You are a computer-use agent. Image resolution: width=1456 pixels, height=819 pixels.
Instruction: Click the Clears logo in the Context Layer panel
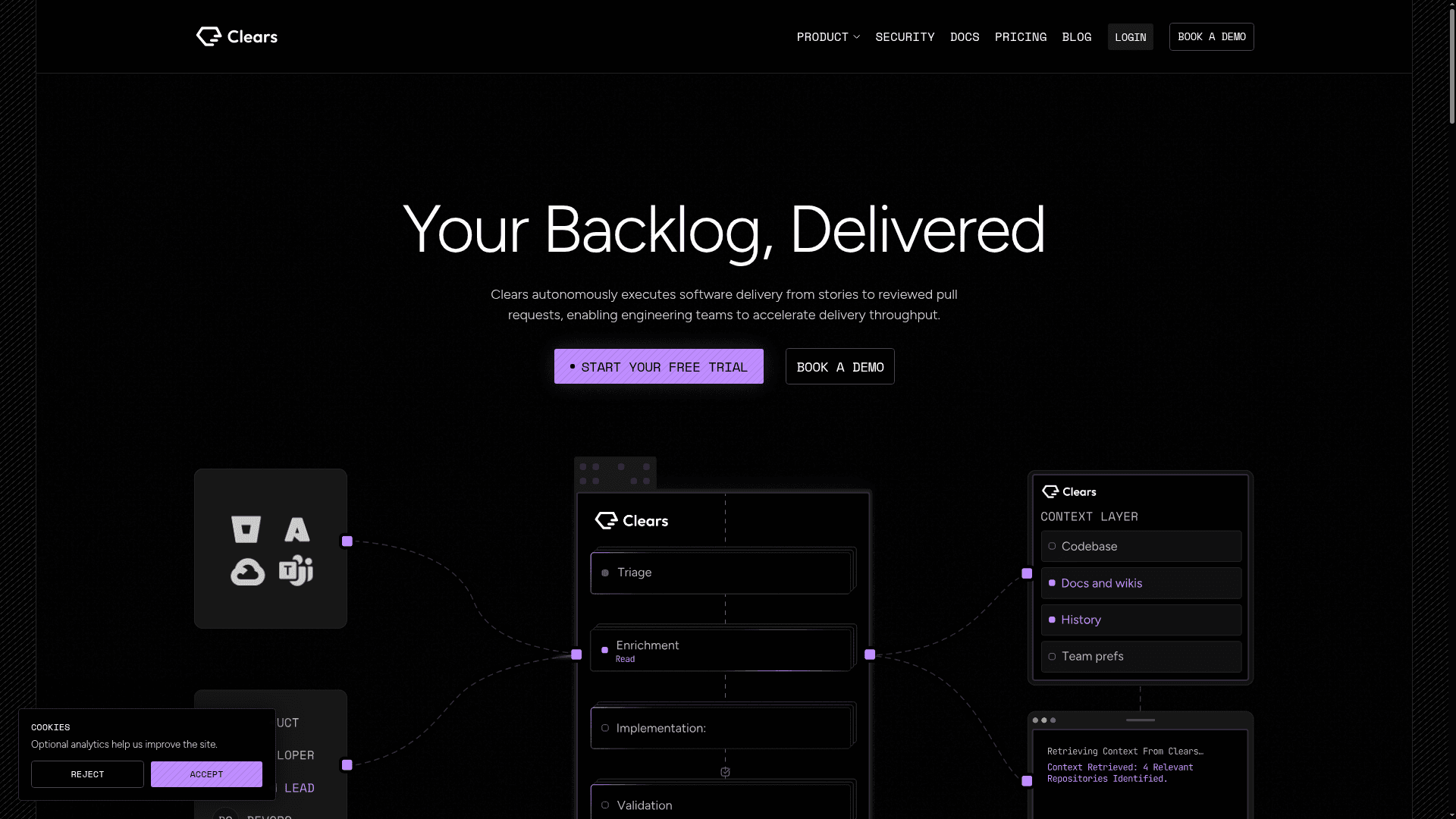(1069, 491)
